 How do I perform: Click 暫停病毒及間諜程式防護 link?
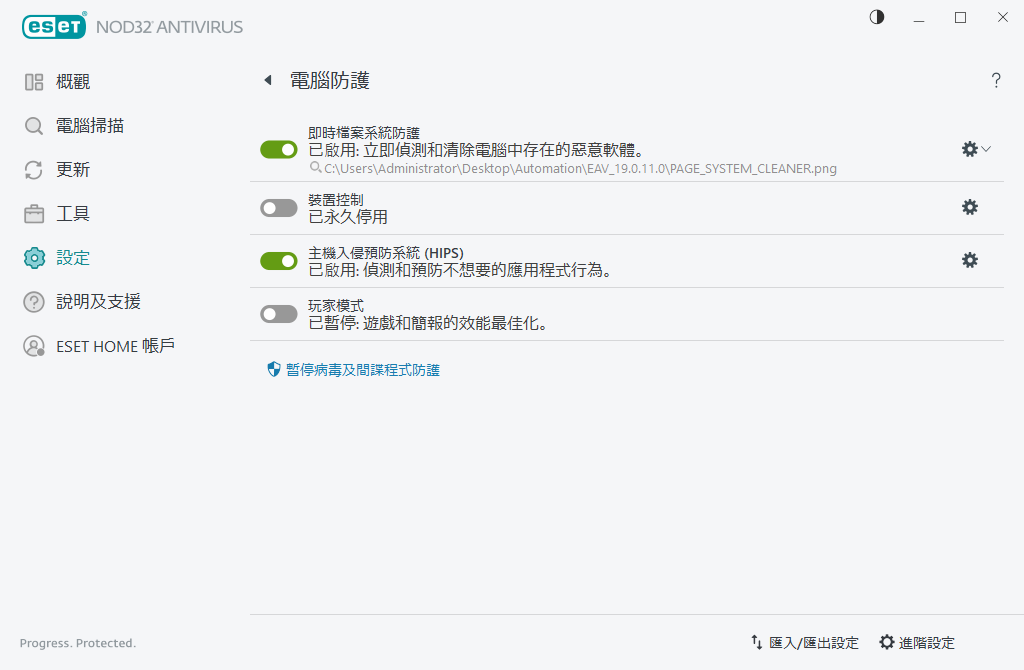[362, 370]
